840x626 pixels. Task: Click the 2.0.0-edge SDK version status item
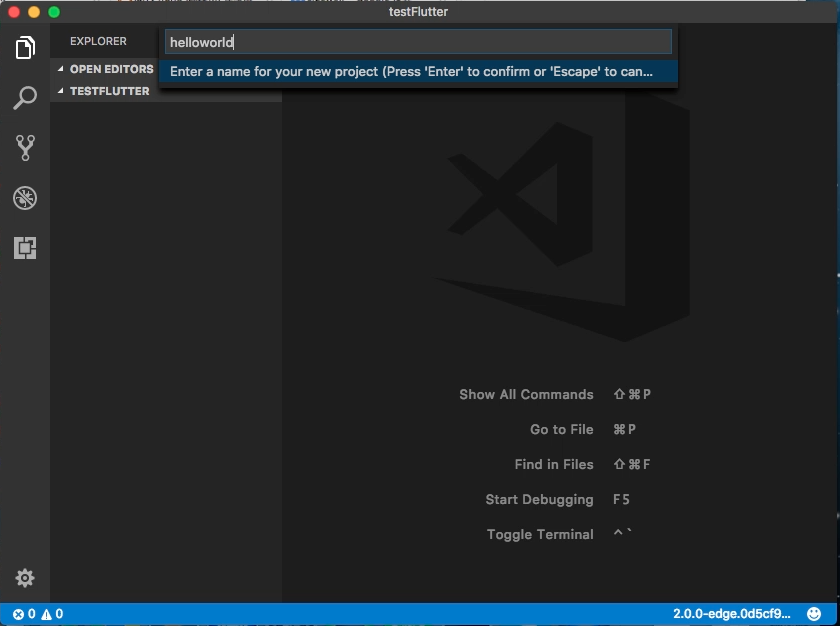click(731, 614)
